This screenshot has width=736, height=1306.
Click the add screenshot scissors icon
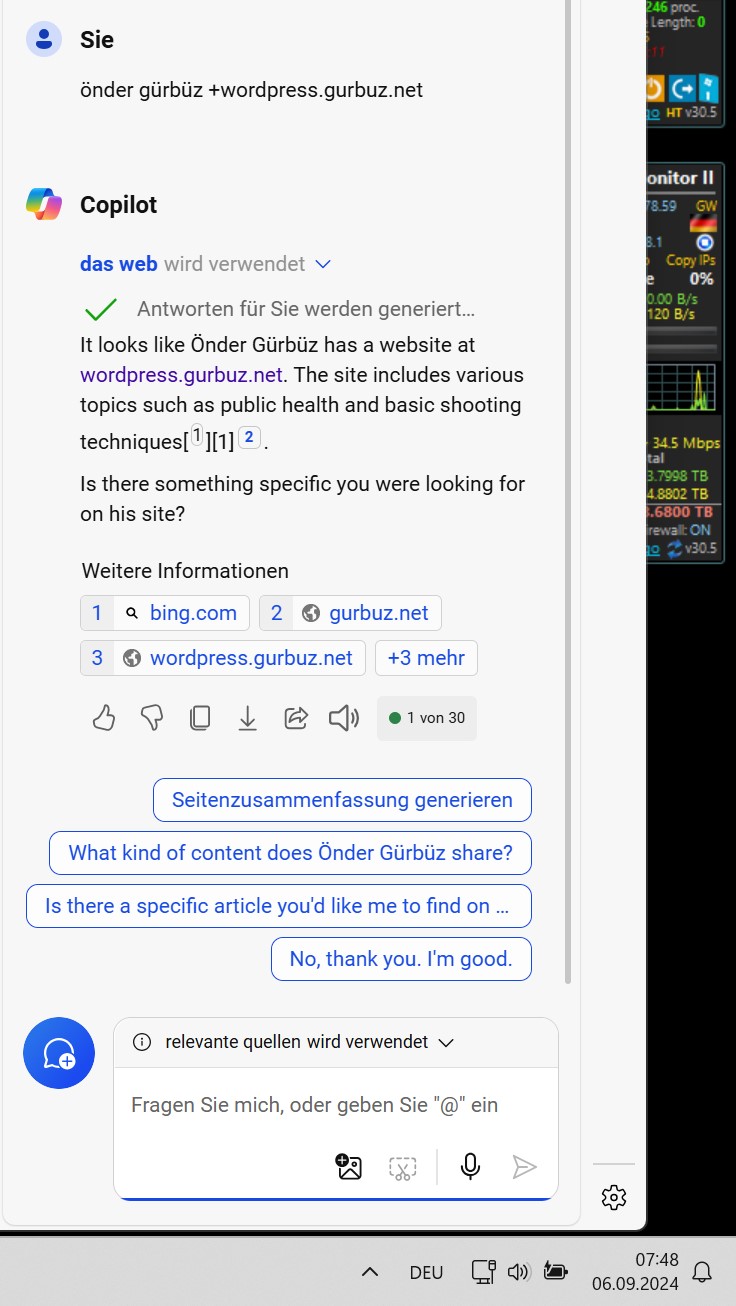click(x=402, y=1167)
